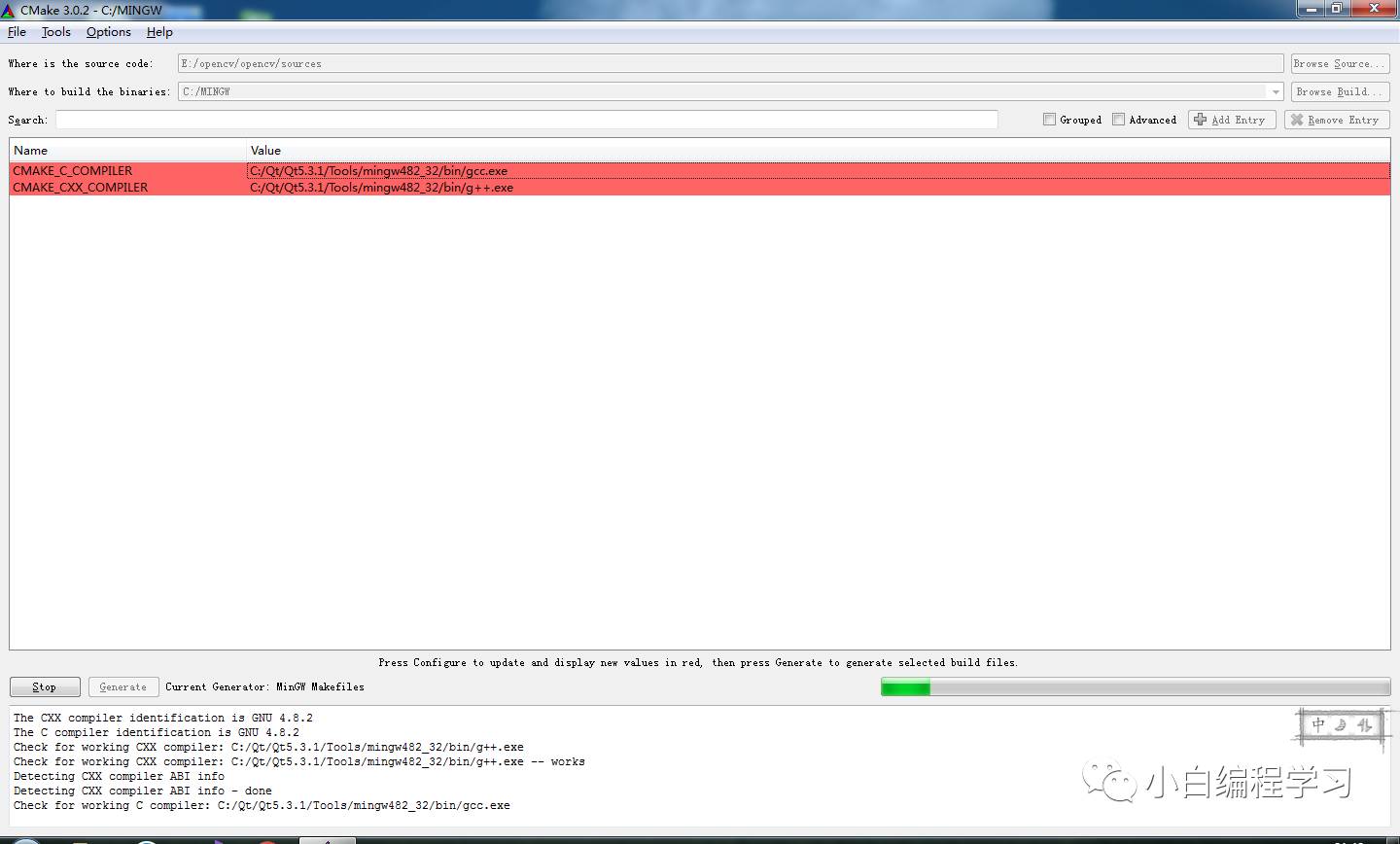Stop the running configure process
Image resolution: width=1400 pixels, height=844 pixels.
(x=45, y=686)
